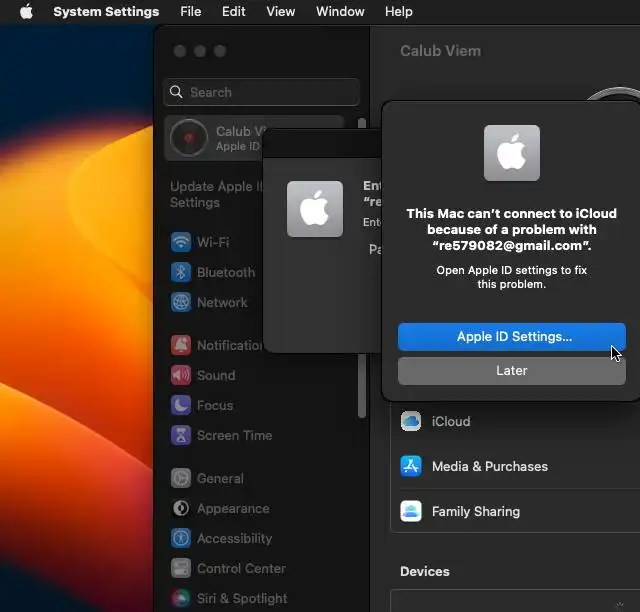640x612 pixels.
Task: Open Sound settings label
Action: pos(216,375)
